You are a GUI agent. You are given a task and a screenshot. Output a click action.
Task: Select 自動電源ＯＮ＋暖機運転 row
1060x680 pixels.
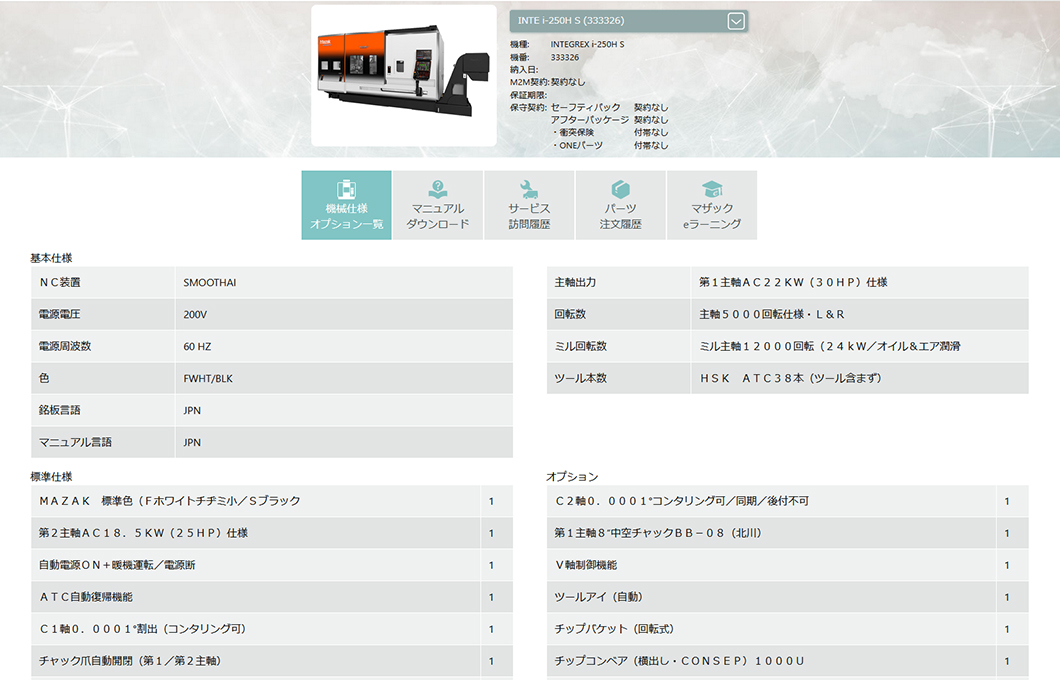pyautogui.click(x=272, y=565)
